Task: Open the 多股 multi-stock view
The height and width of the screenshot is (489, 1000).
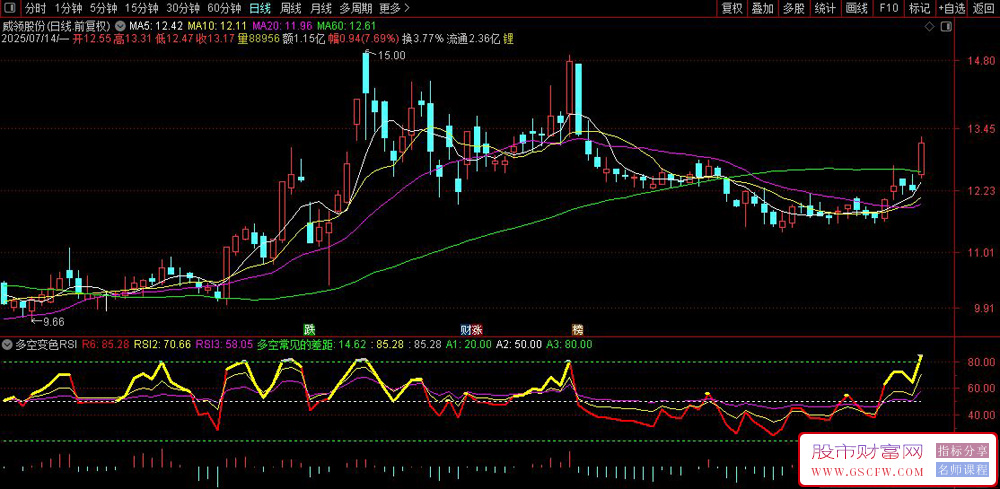Action: click(794, 8)
